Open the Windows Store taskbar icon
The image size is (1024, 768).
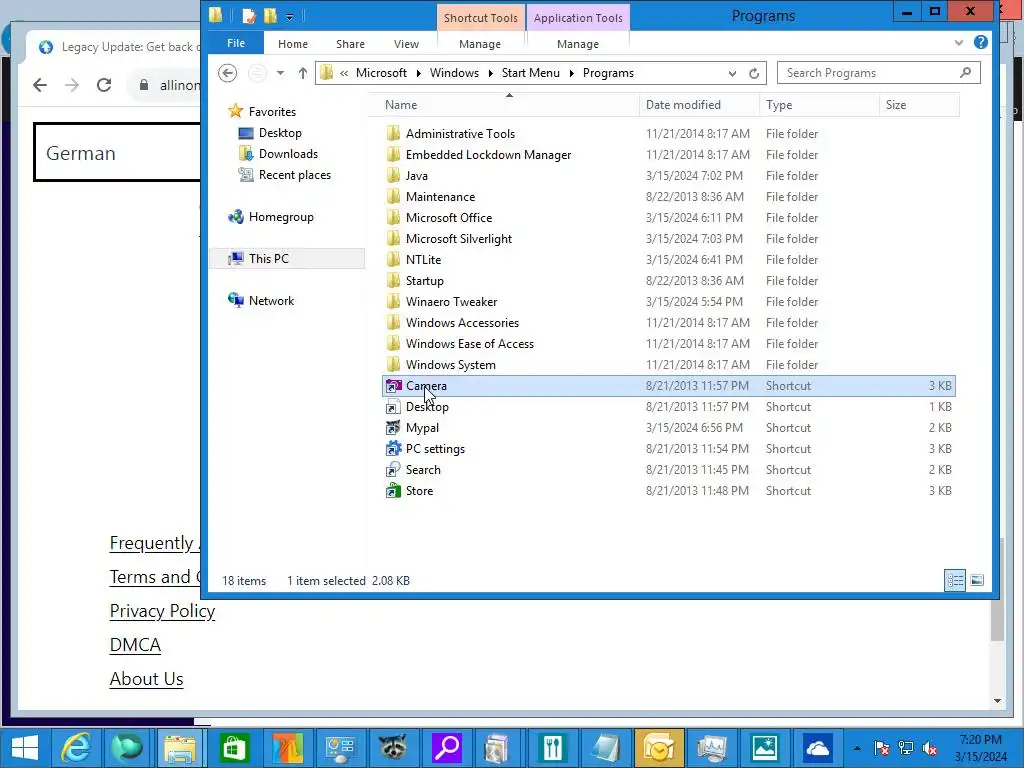click(x=234, y=748)
